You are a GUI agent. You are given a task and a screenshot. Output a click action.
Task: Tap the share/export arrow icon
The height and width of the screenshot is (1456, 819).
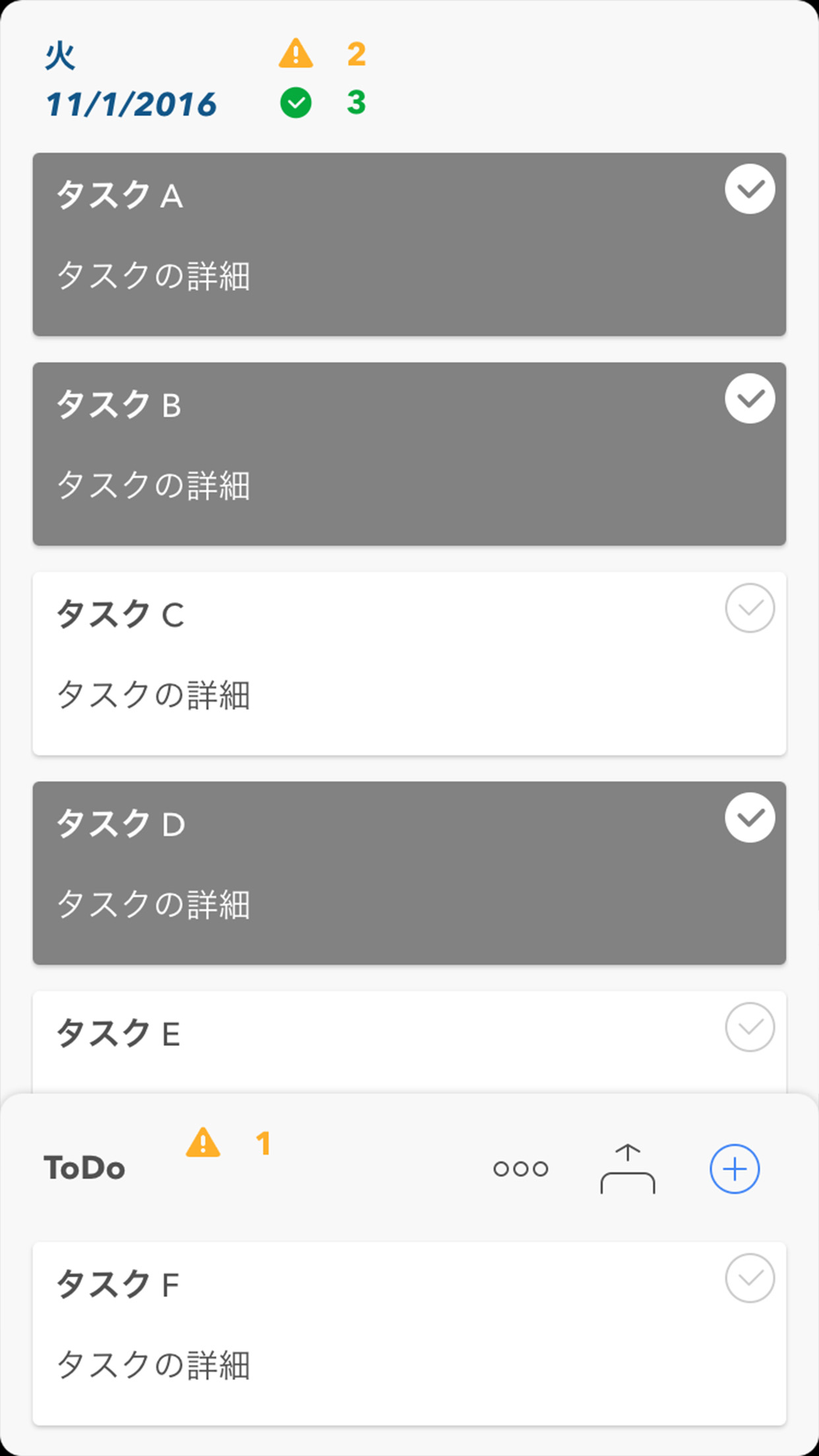(627, 1168)
